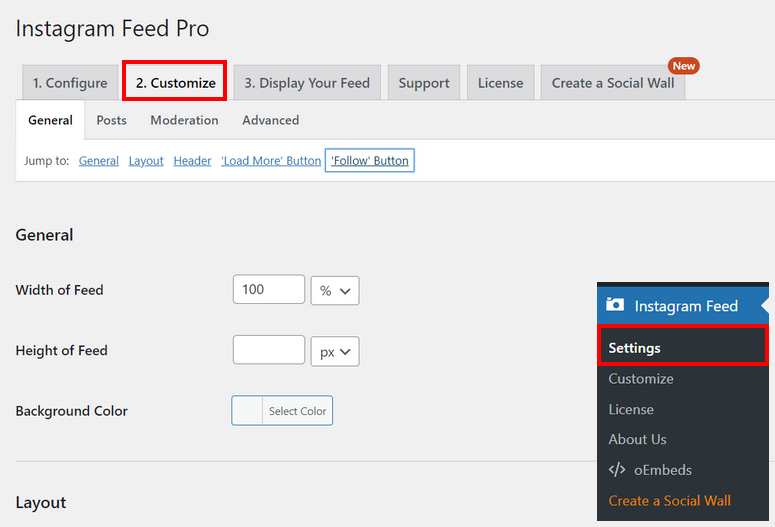775x527 pixels.
Task: Click orange Create a Social Wall link
Action: pyautogui.click(x=669, y=501)
